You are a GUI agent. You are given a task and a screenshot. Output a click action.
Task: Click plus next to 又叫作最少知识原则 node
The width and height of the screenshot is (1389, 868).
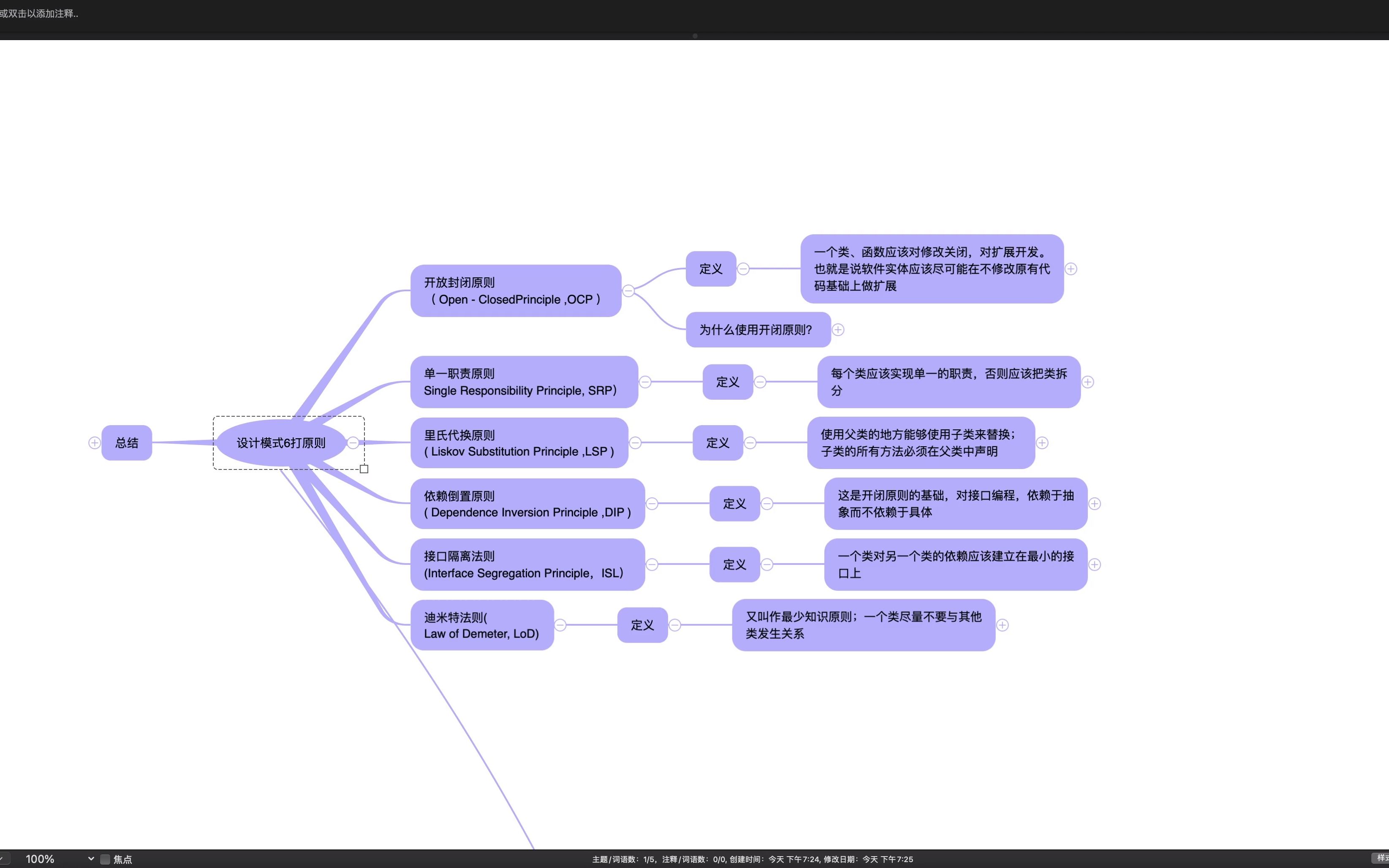click(1003, 625)
